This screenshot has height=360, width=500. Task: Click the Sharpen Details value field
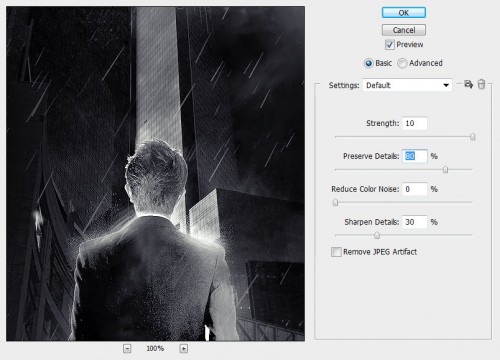415,222
